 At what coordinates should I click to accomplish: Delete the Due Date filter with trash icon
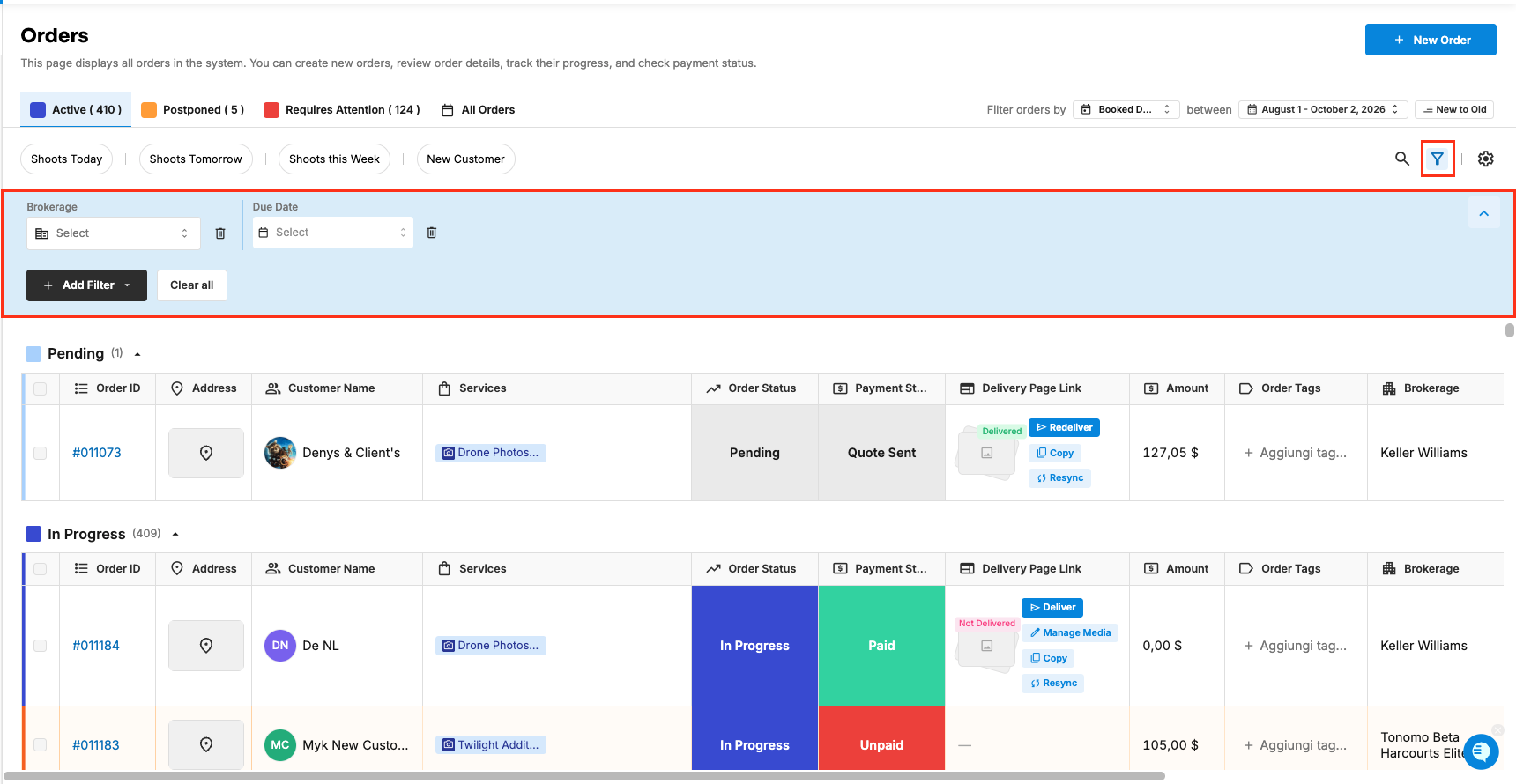(432, 233)
